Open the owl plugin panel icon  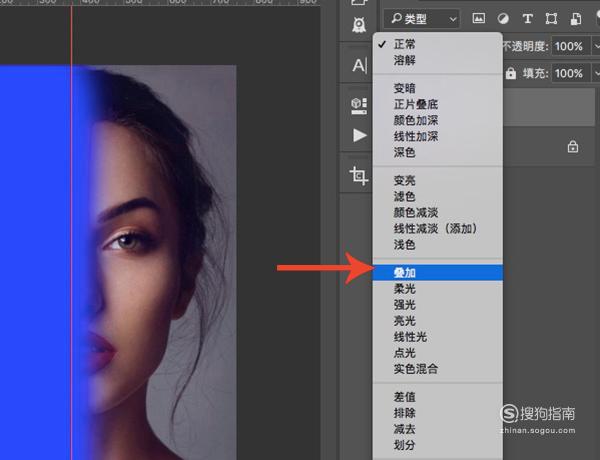tap(359, 25)
